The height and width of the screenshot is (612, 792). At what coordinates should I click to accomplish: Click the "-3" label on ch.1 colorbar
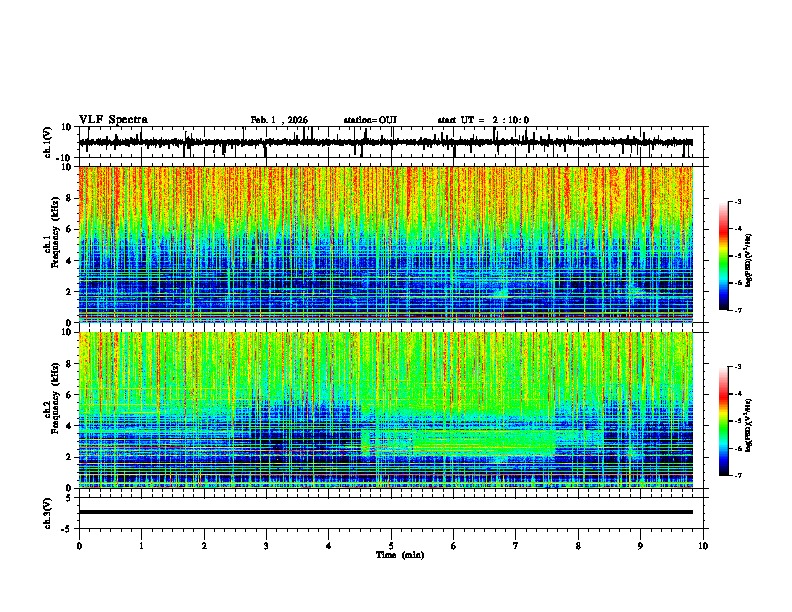coord(738,201)
